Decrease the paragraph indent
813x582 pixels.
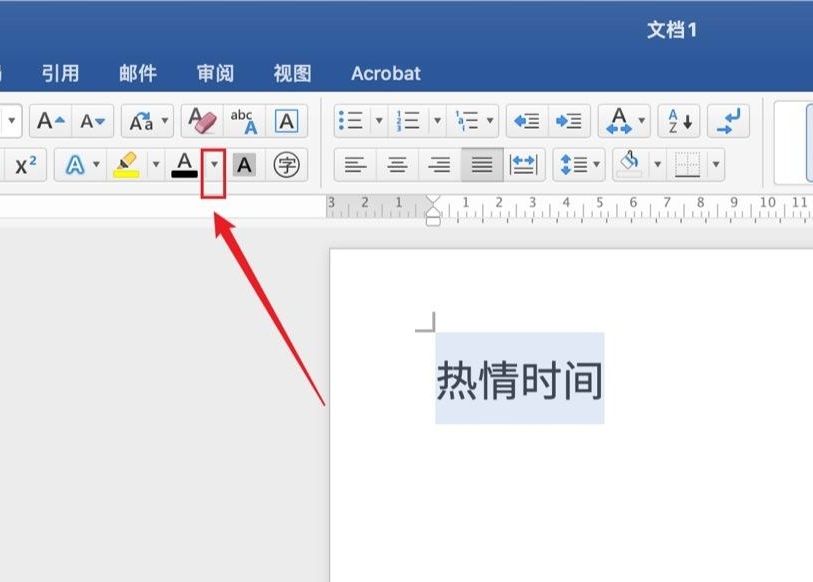526,121
